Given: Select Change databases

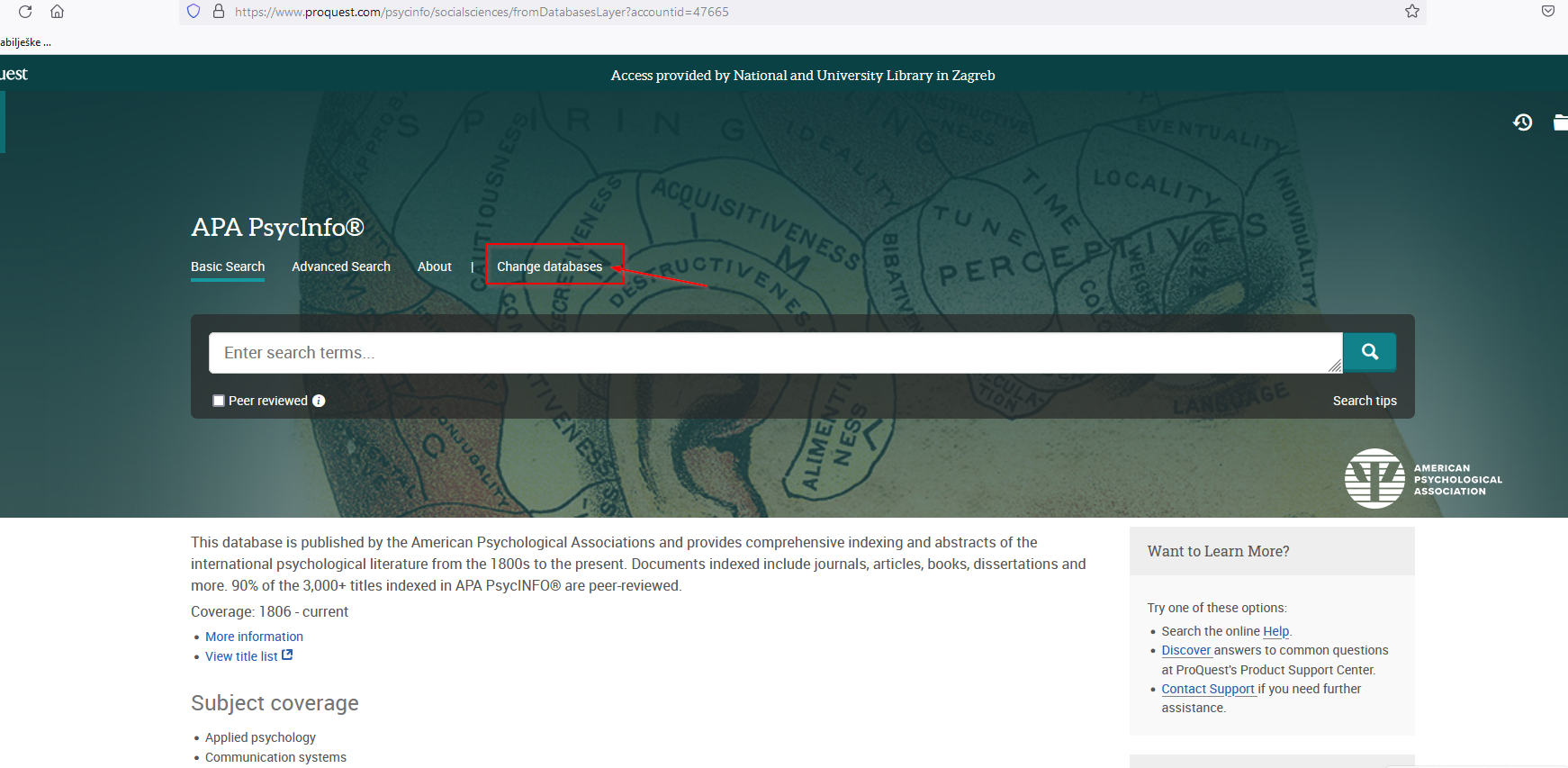Looking at the screenshot, I should (550, 267).
